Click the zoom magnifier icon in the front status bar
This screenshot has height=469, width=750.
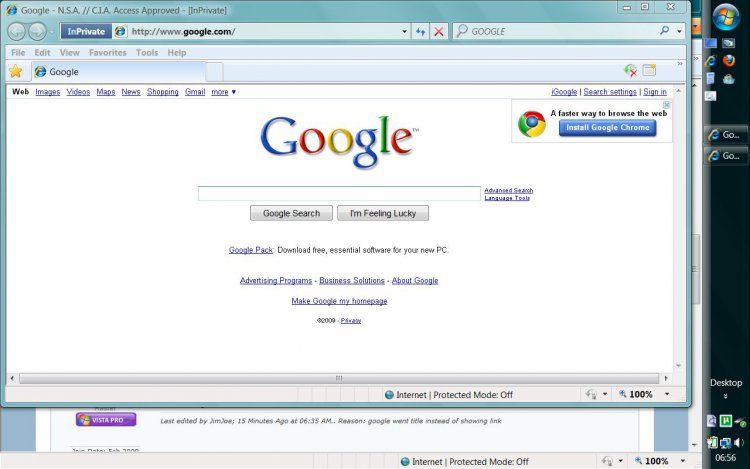[622, 394]
